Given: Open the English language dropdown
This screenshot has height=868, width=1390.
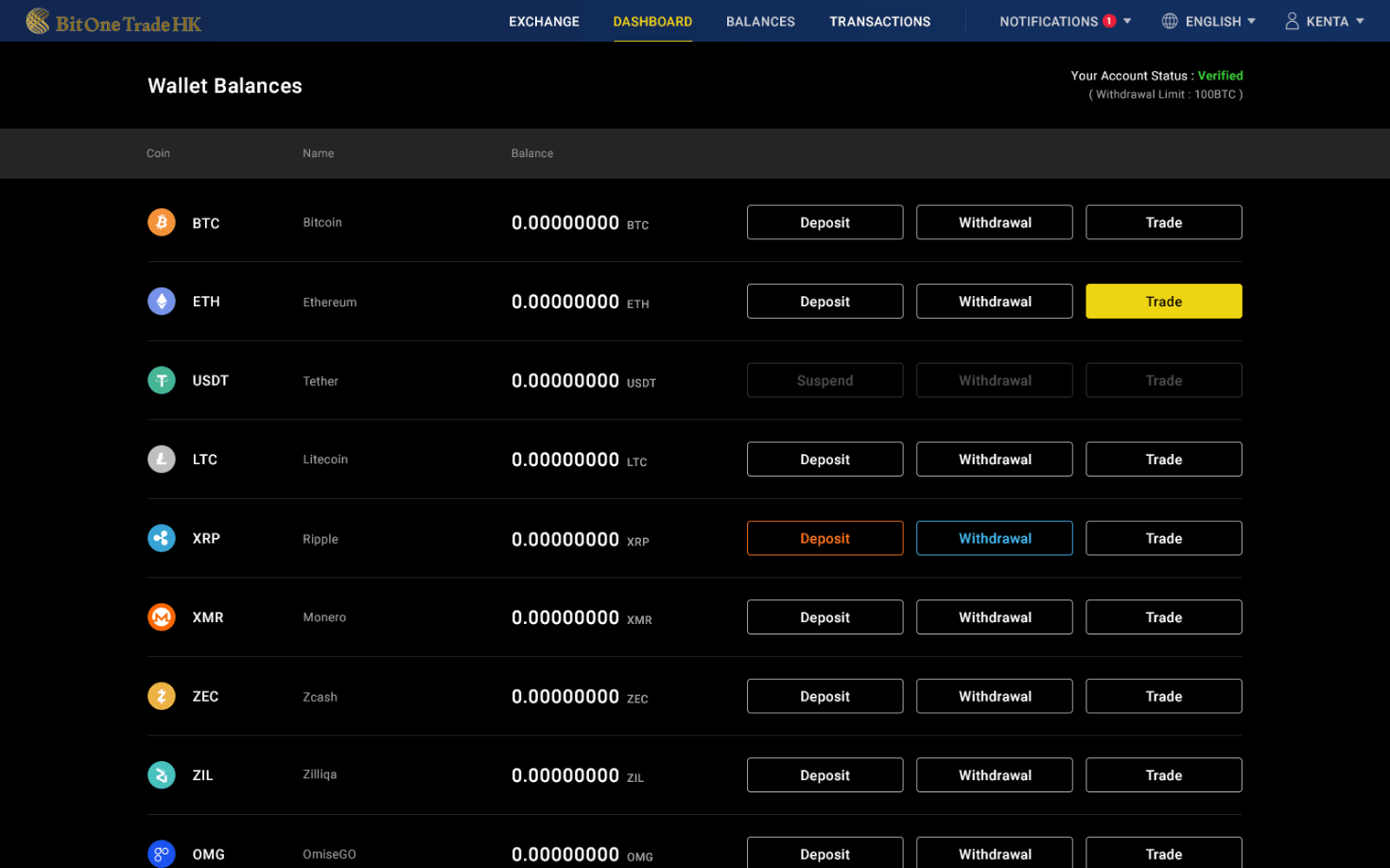Looking at the screenshot, I should click(1209, 21).
